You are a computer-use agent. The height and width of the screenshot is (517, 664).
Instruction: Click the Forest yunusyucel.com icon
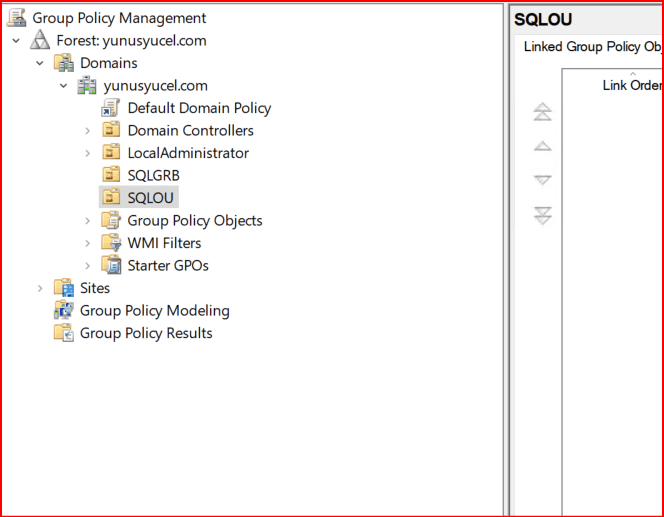(40, 40)
